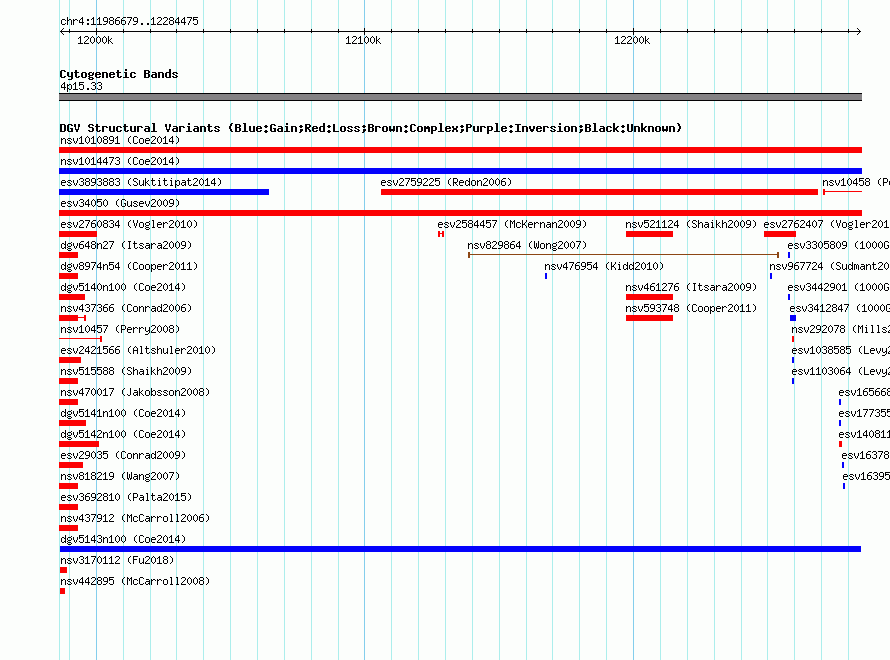Select the blue square under esv3412847
The image size is (890, 660).
click(793, 318)
